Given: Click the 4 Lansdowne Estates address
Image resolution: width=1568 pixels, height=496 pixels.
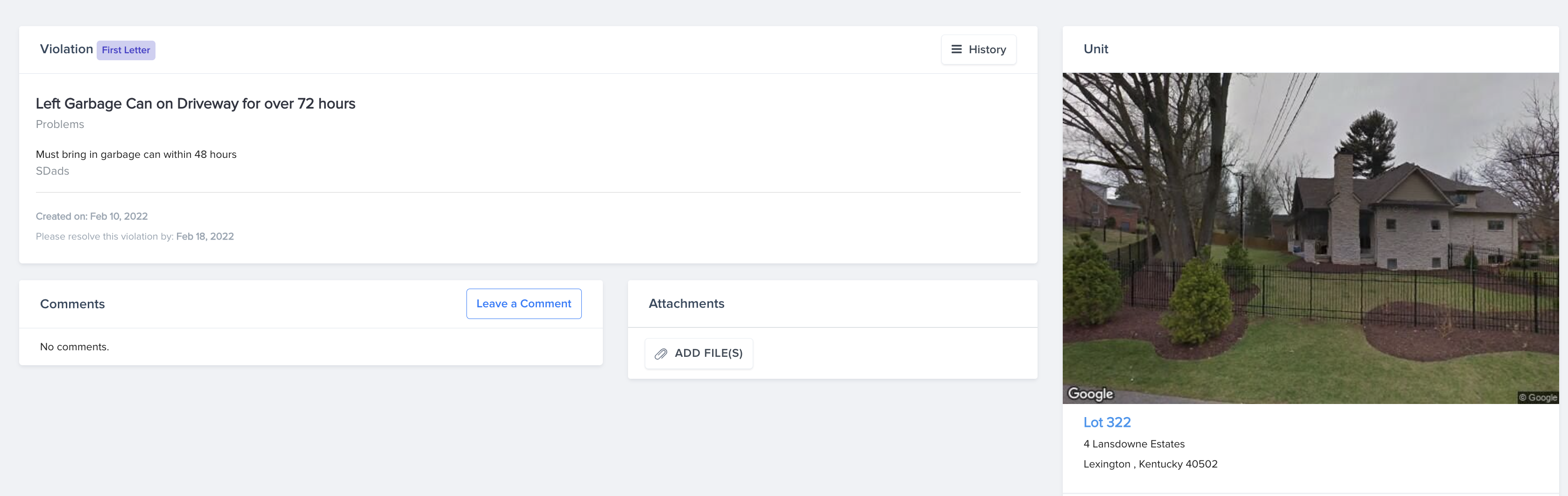Looking at the screenshot, I should [1133, 444].
